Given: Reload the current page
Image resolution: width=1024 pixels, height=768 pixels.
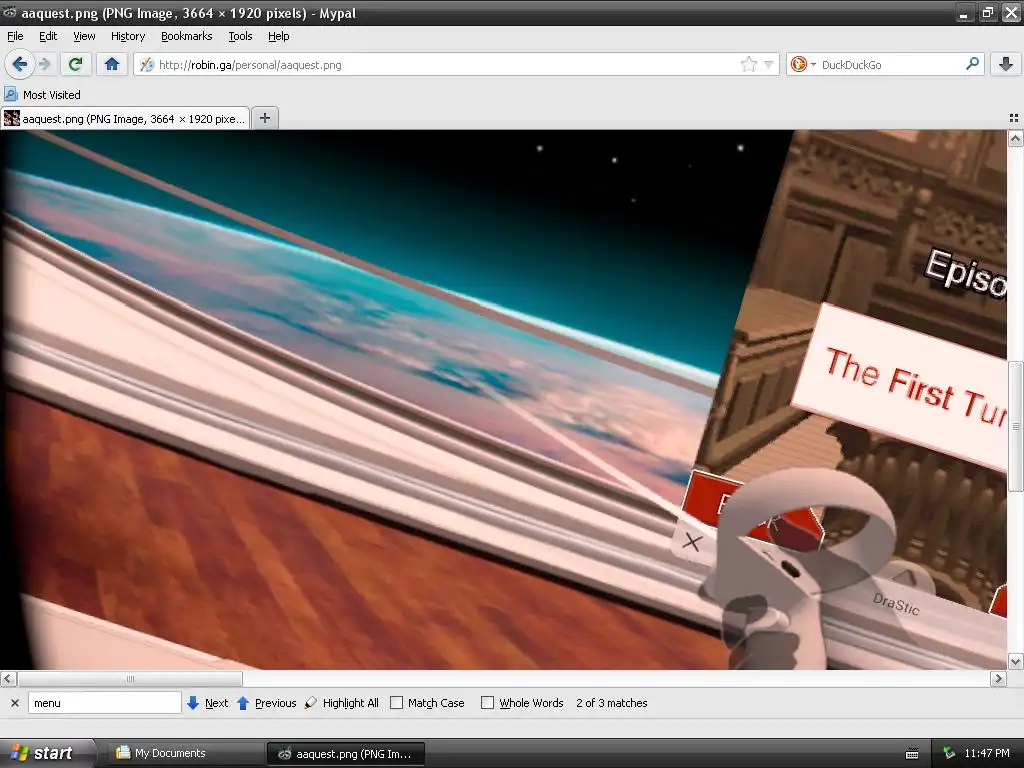Looking at the screenshot, I should pos(75,64).
